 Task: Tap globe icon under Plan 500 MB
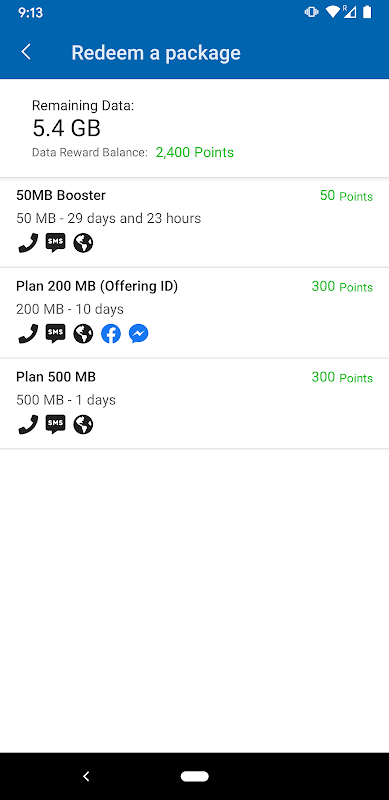[83, 424]
